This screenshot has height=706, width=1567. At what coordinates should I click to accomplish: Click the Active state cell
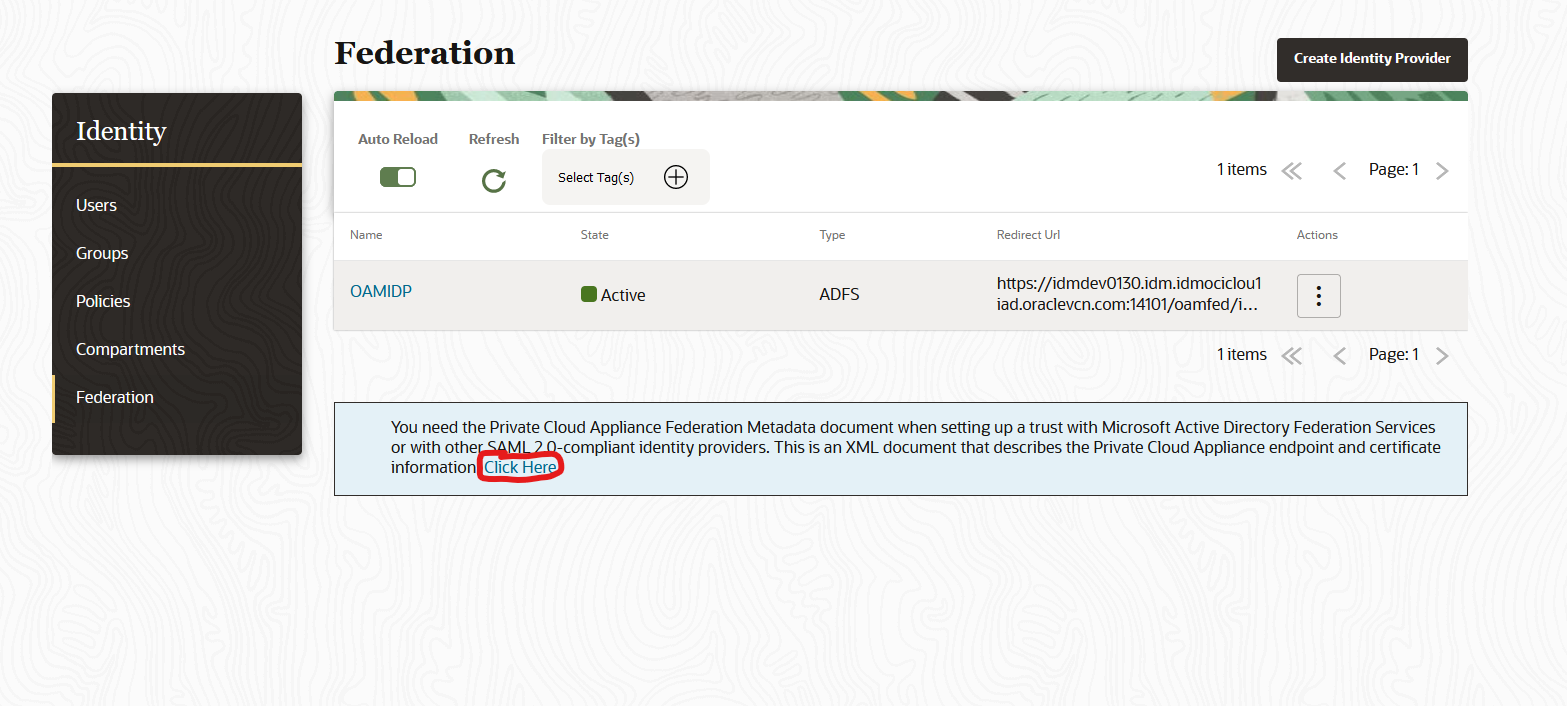[613, 295]
